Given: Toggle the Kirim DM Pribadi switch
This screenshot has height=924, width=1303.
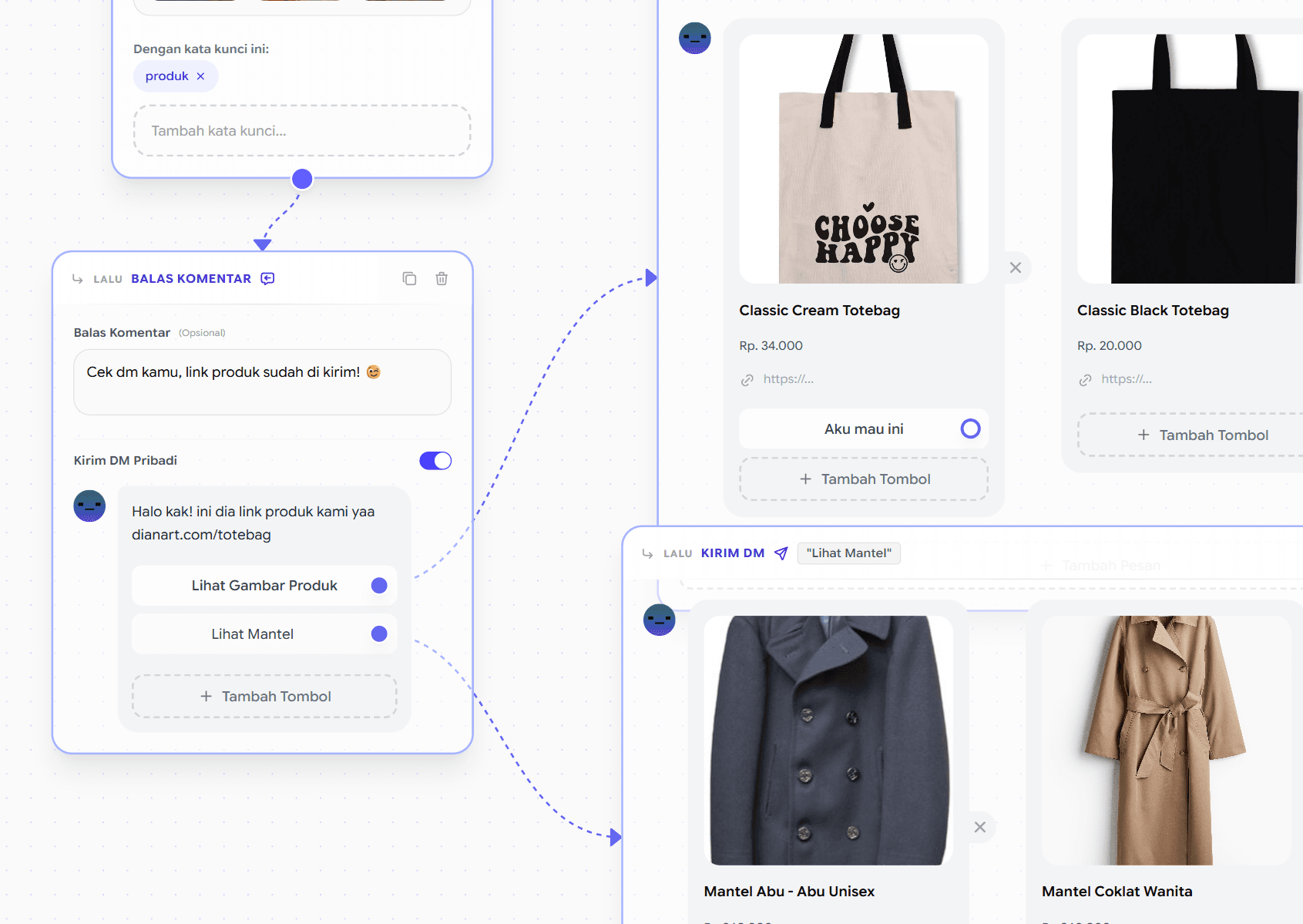Looking at the screenshot, I should pyautogui.click(x=435, y=461).
